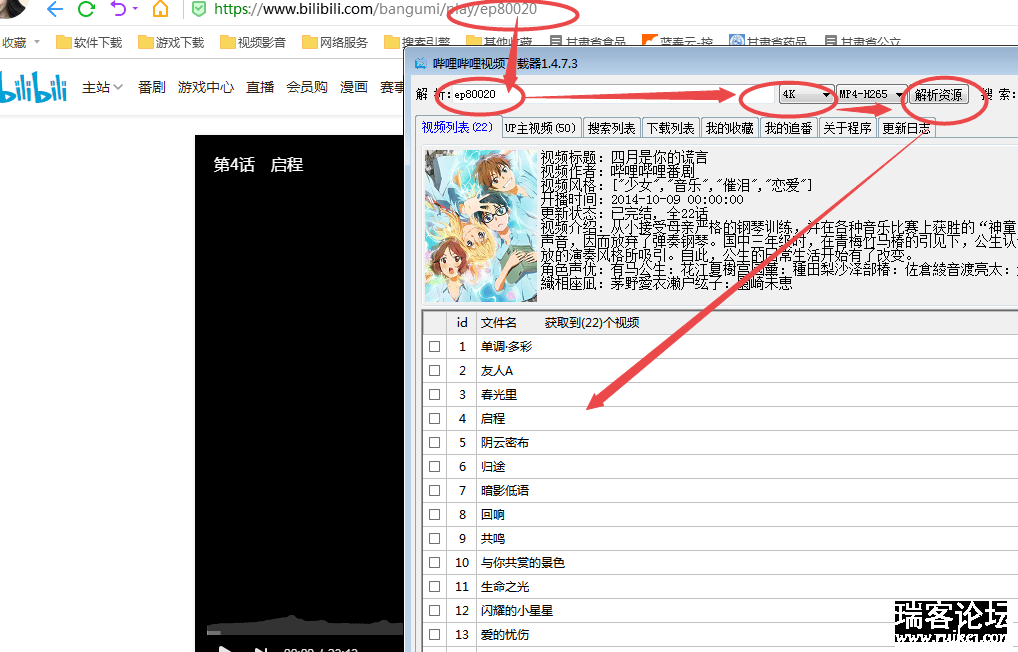Open the browser home page icon
This screenshot has width=1018, height=652.
(x=160, y=9)
